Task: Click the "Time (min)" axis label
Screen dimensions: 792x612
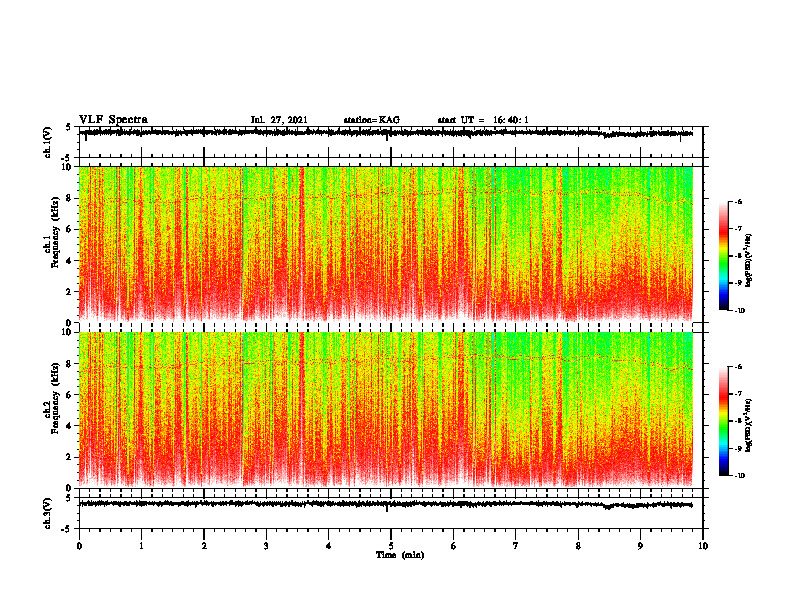Action: click(x=400, y=555)
